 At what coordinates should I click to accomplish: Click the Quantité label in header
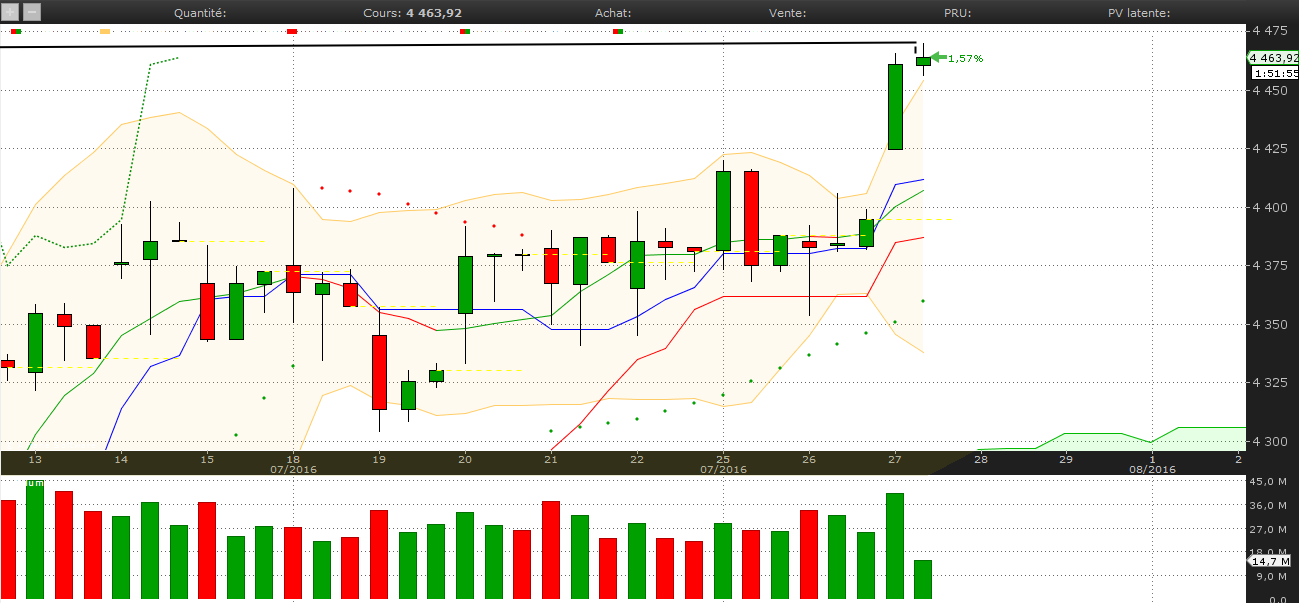pyautogui.click(x=200, y=13)
